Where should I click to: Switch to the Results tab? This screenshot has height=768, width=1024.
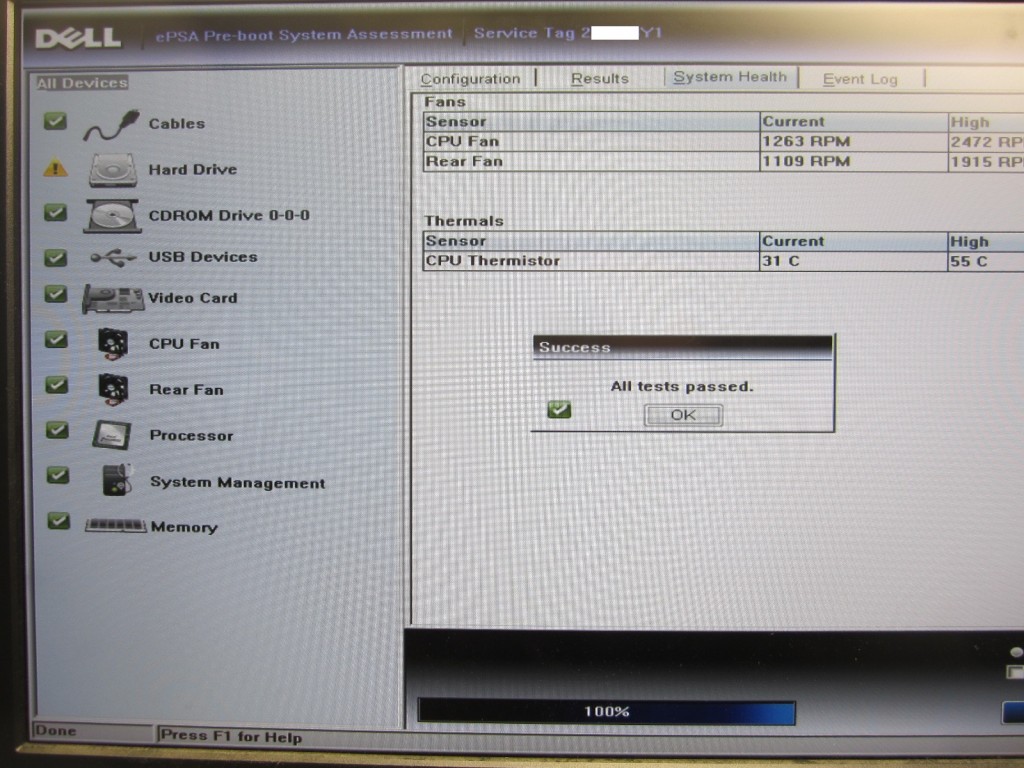pyautogui.click(x=600, y=78)
